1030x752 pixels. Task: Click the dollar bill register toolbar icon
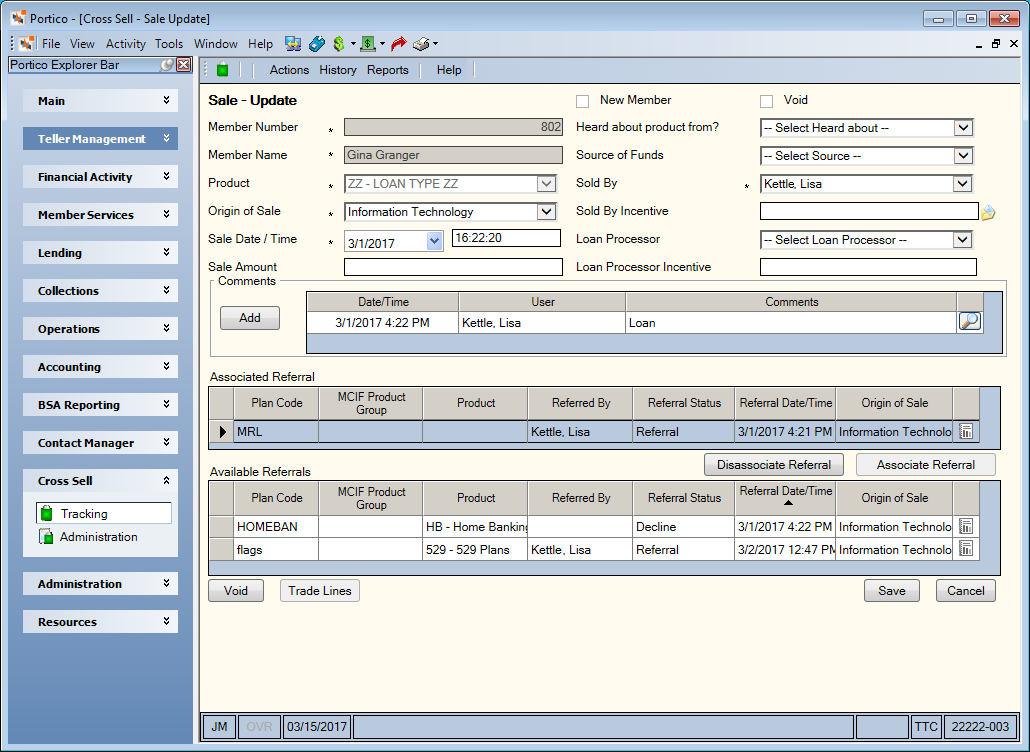[368, 44]
